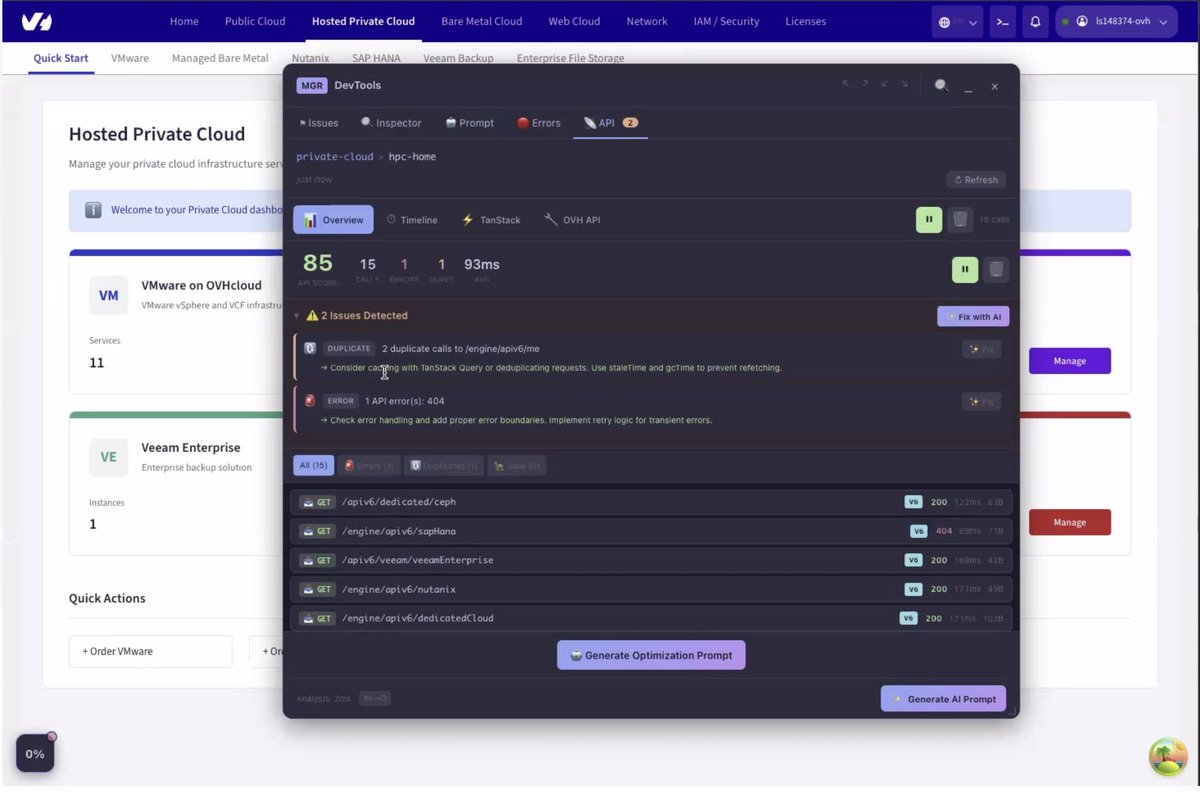1200x792 pixels.
Task: Filter calls by the Duplicates (1) chip
Action: tap(444, 466)
